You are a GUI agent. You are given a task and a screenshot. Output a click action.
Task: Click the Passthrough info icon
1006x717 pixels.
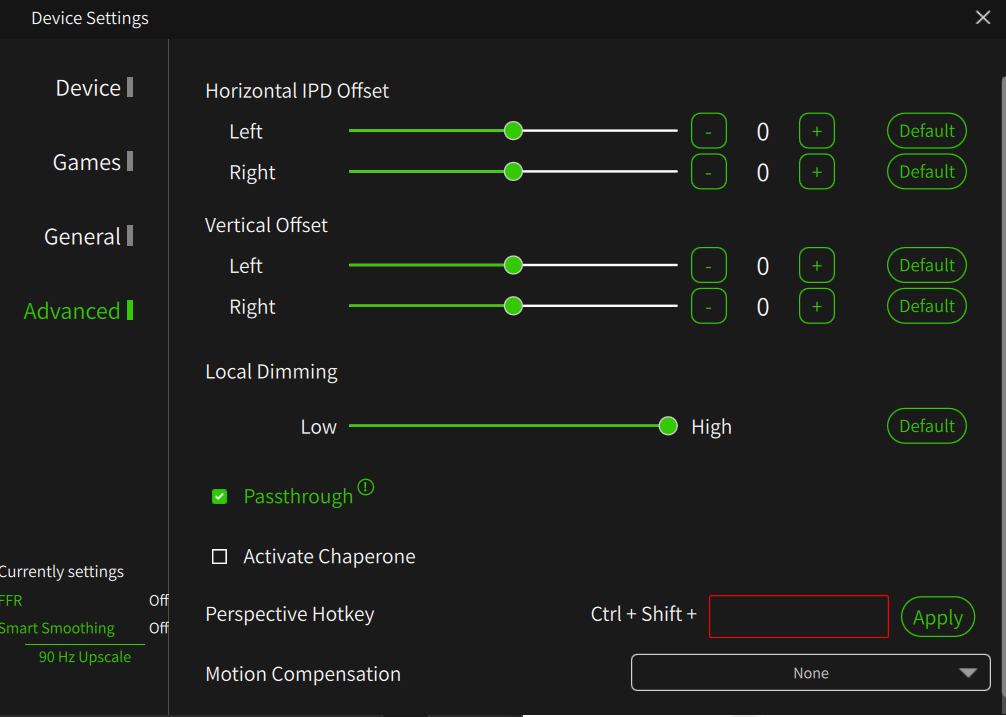[x=366, y=488]
